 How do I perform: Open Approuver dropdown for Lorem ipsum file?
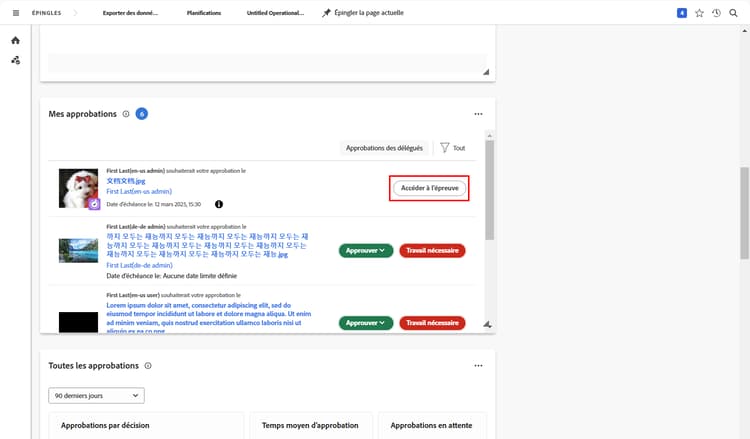click(366, 323)
